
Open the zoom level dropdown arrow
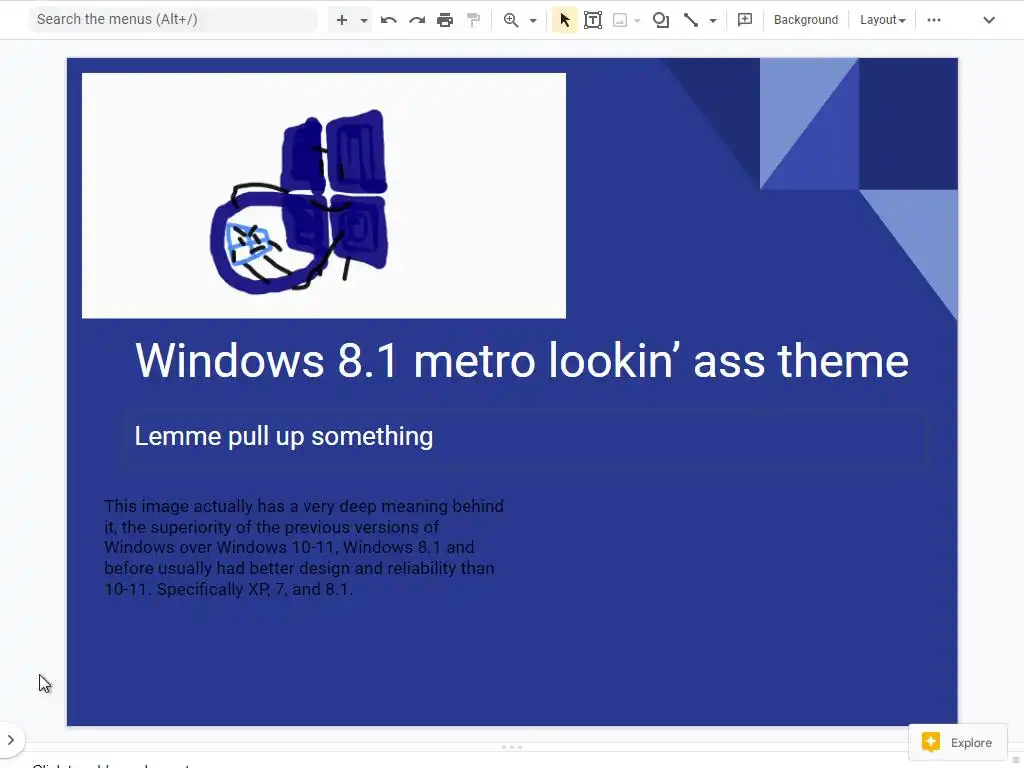(533, 20)
